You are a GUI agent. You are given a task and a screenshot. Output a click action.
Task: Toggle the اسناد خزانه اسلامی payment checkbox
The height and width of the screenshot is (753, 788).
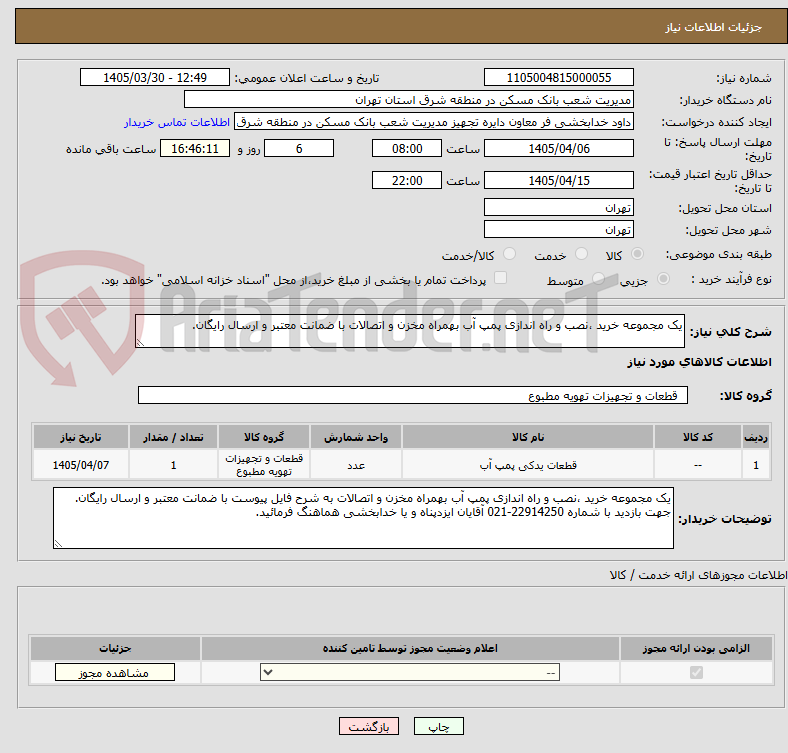tap(501, 278)
